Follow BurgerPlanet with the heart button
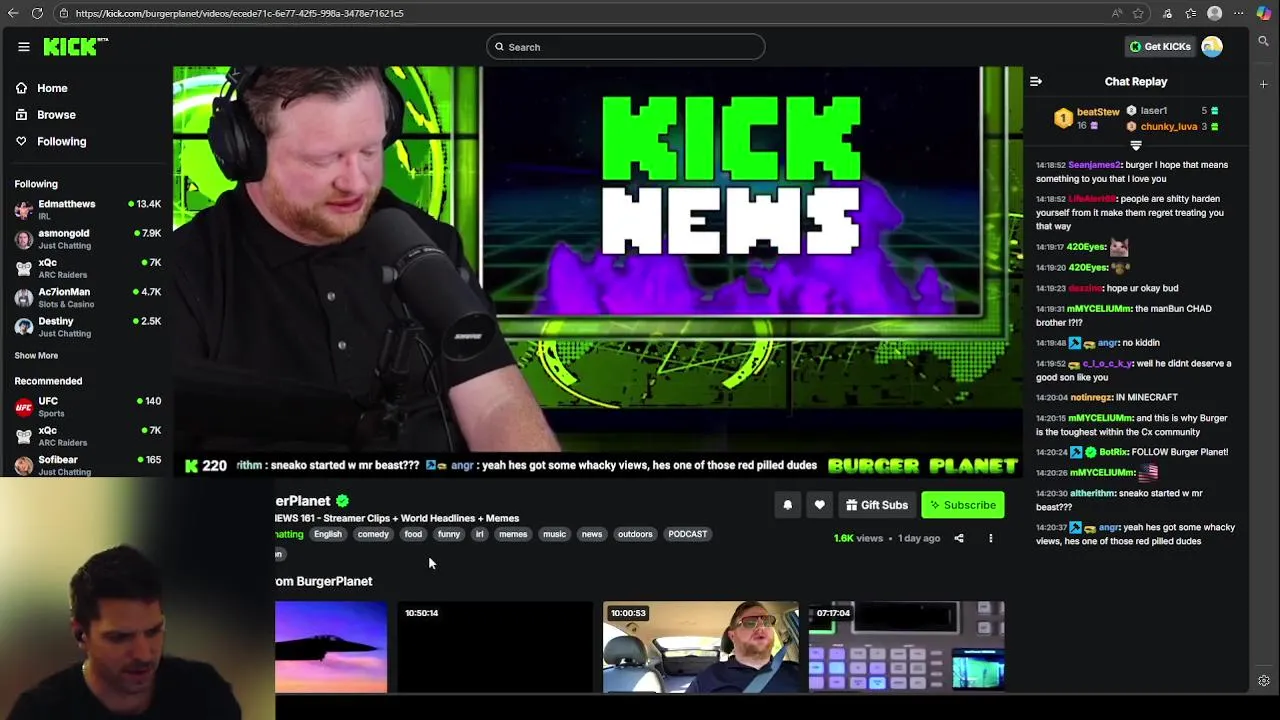 click(x=819, y=505)
